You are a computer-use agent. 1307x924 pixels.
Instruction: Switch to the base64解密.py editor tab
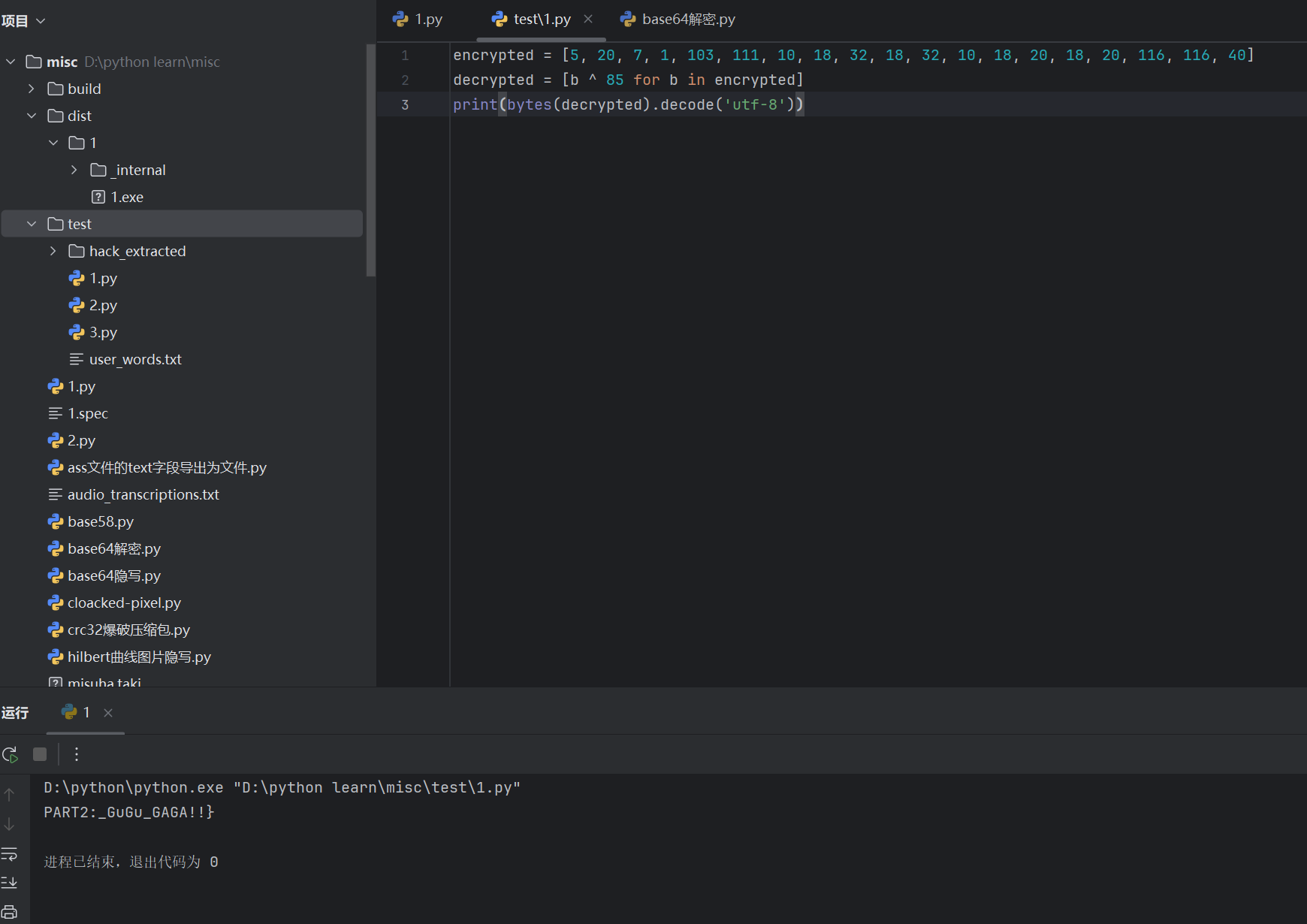[678, 20]
